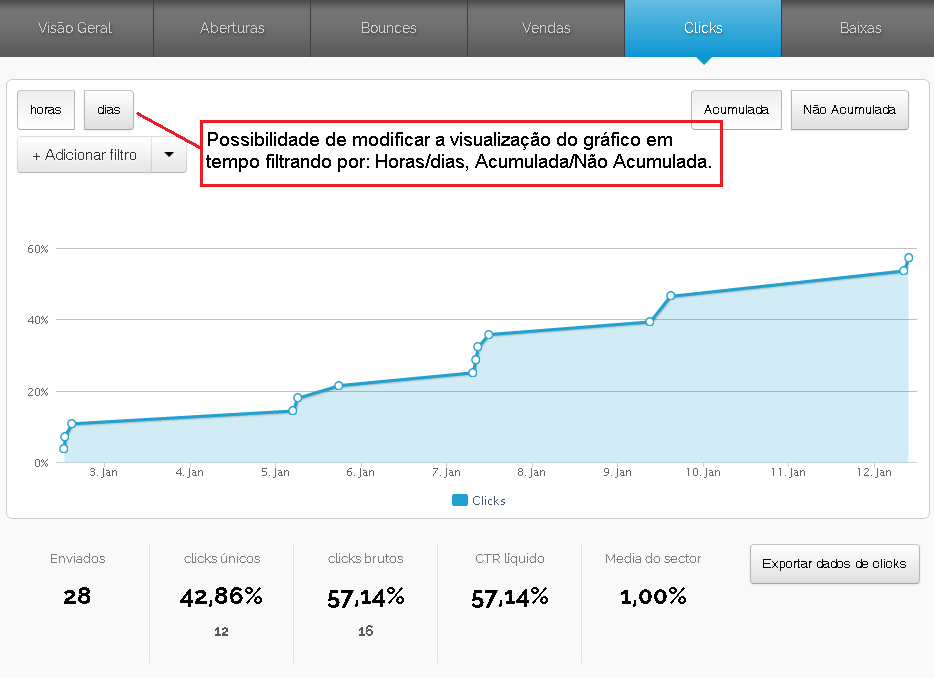Click the clicks únicos 42,86% statistic

pyautogui.click(x=221, y=597)
